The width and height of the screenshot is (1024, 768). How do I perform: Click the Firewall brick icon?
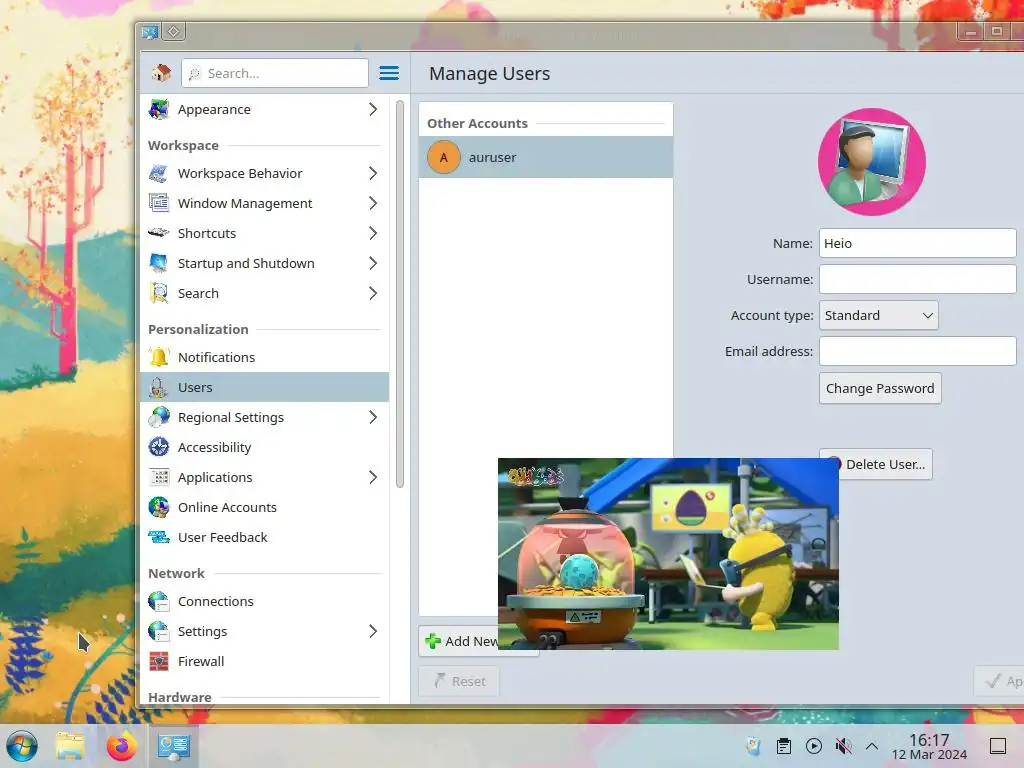159,662
